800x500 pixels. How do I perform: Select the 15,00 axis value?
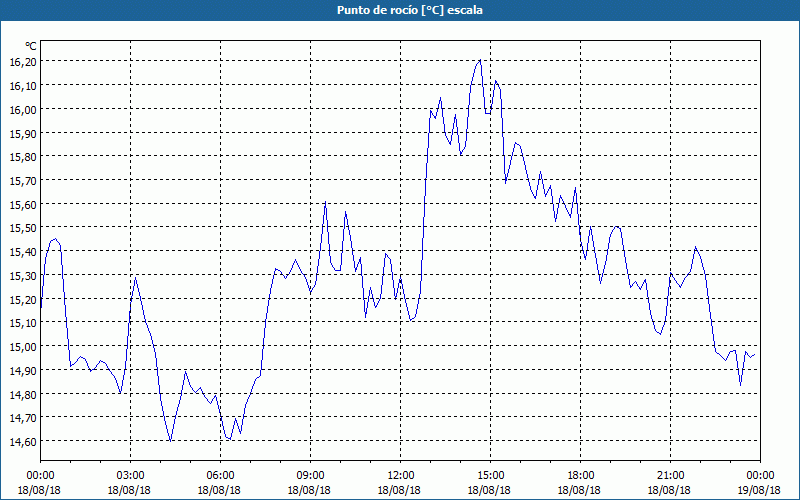(x=23, y=347)
